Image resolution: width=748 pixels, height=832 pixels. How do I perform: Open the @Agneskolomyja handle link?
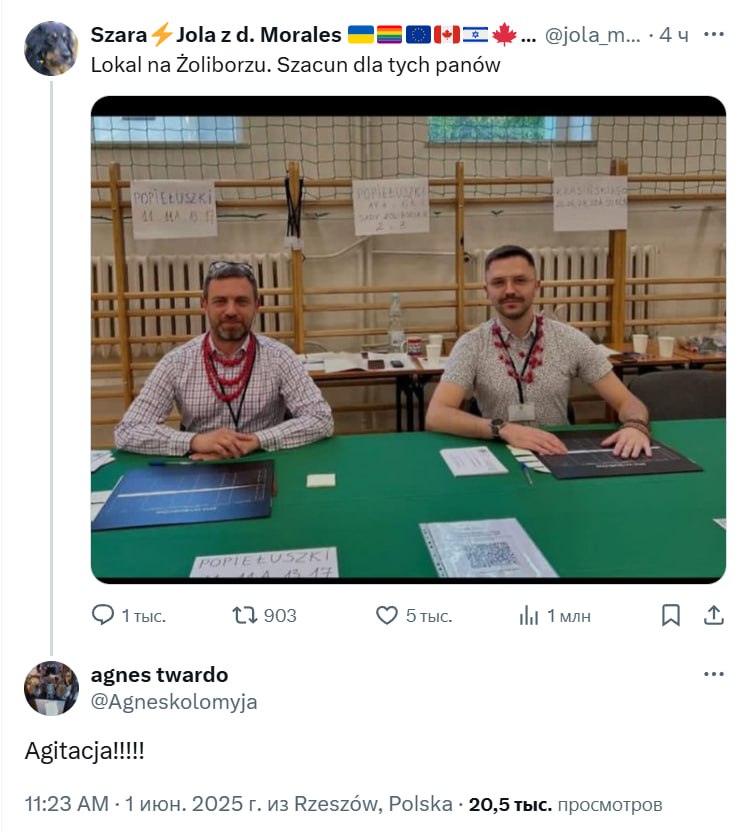174,701
